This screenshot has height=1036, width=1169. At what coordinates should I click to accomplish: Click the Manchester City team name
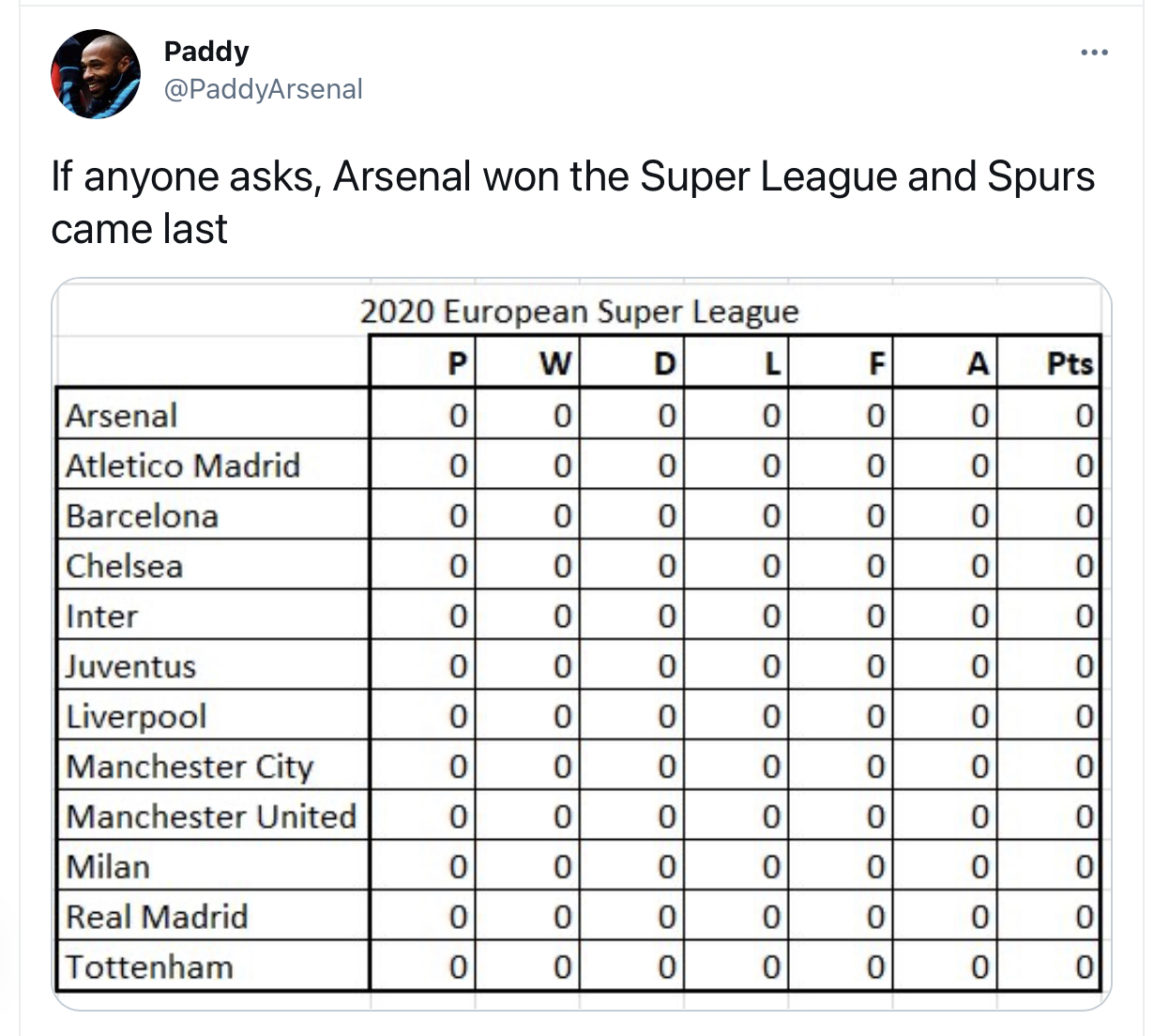pyautogui.click(x=190, y=767)
